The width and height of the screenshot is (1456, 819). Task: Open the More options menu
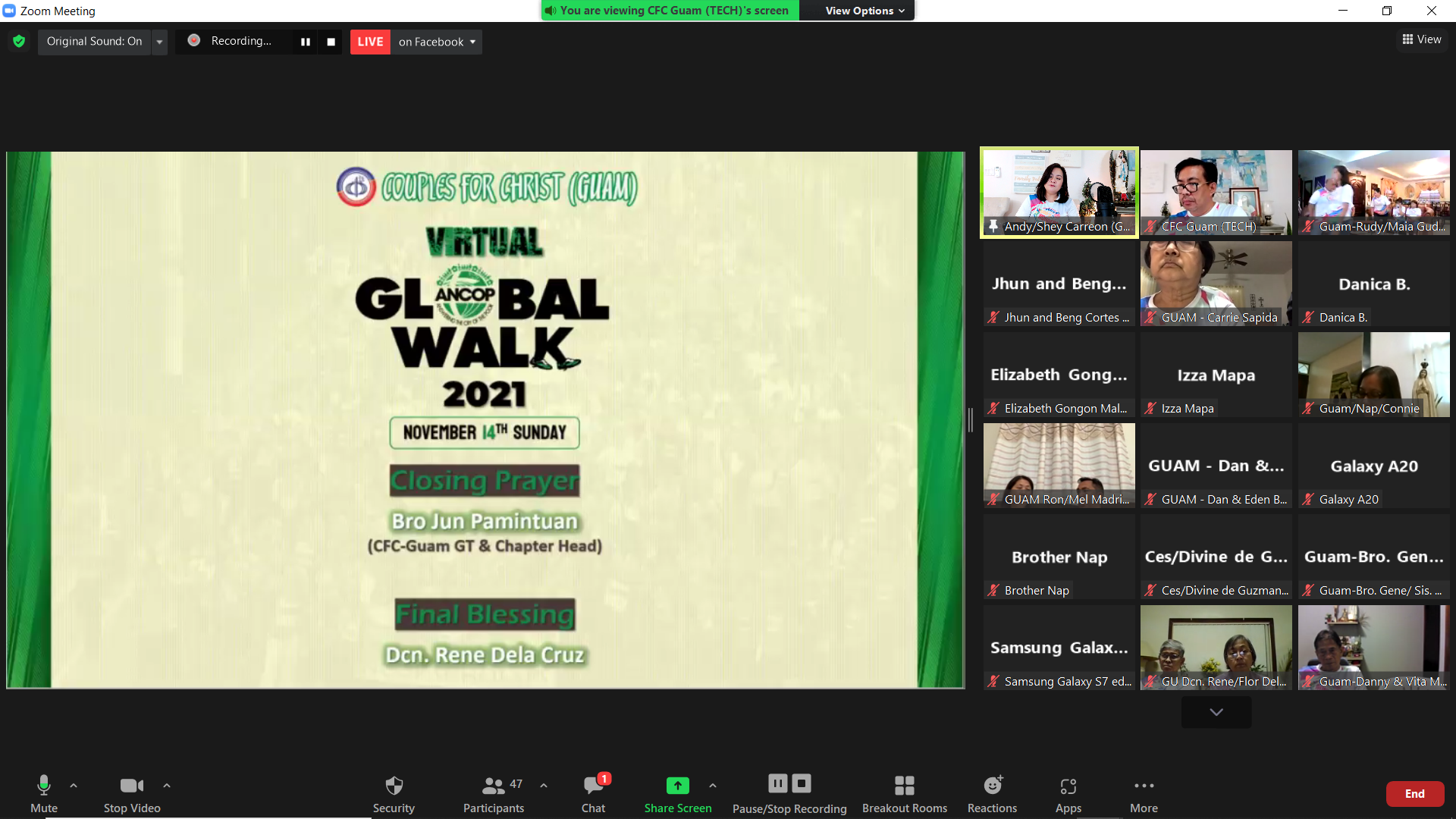pos(1144,793)
